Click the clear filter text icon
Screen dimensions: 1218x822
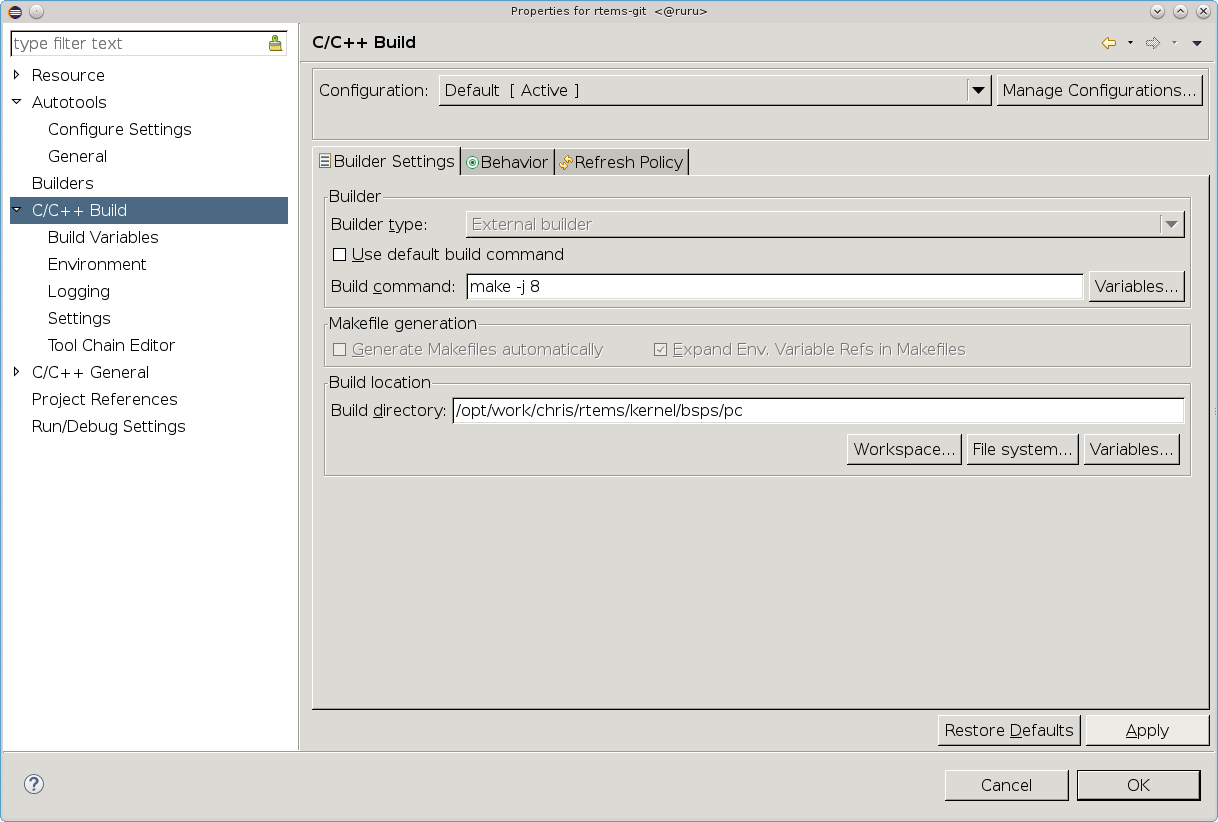(275, 44)
